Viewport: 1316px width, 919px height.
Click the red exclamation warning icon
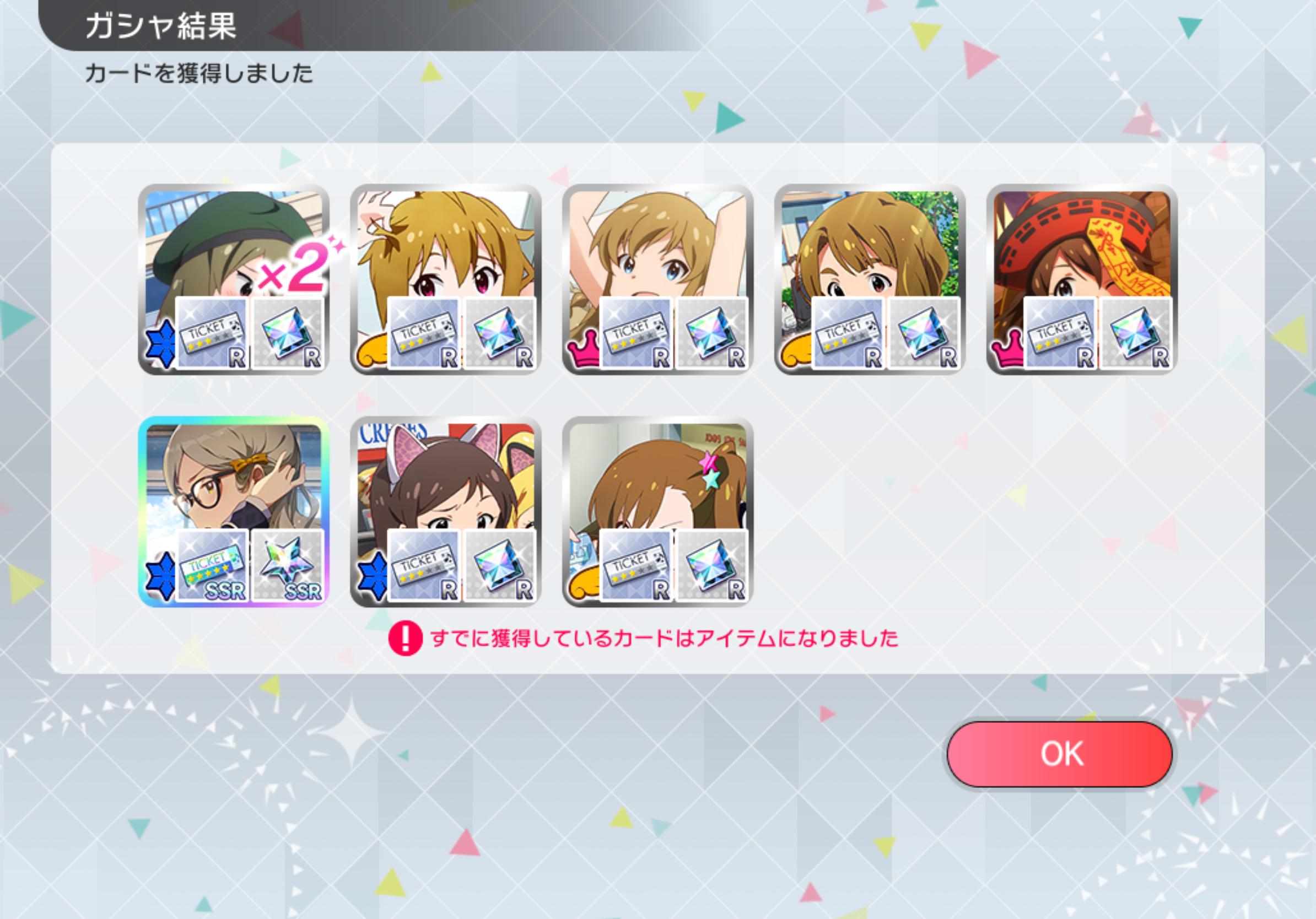pyautogui.click(x=405, y=638)
